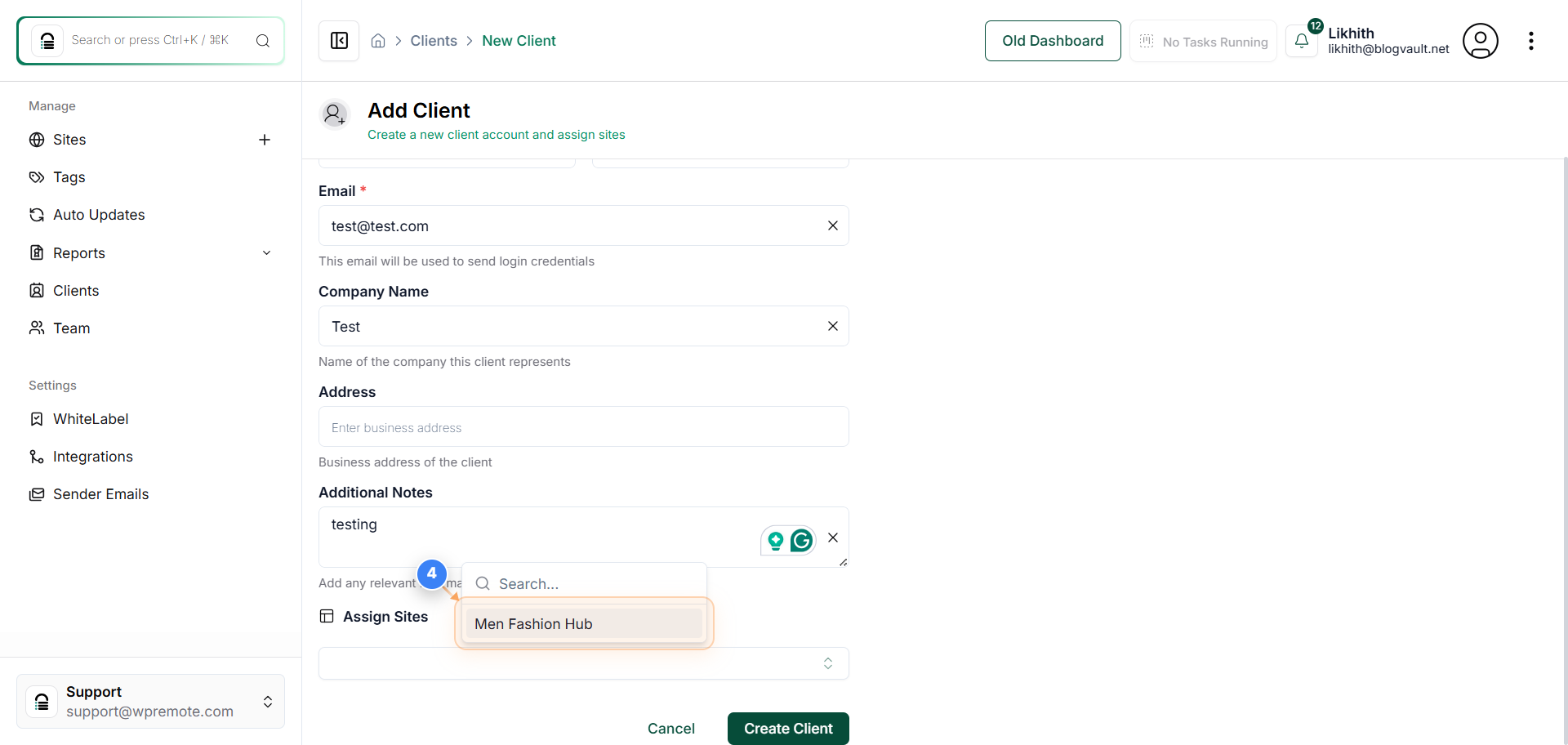Select the Tags icon in the sidebar
1568x745 pixels.
(x=36, y=177)
